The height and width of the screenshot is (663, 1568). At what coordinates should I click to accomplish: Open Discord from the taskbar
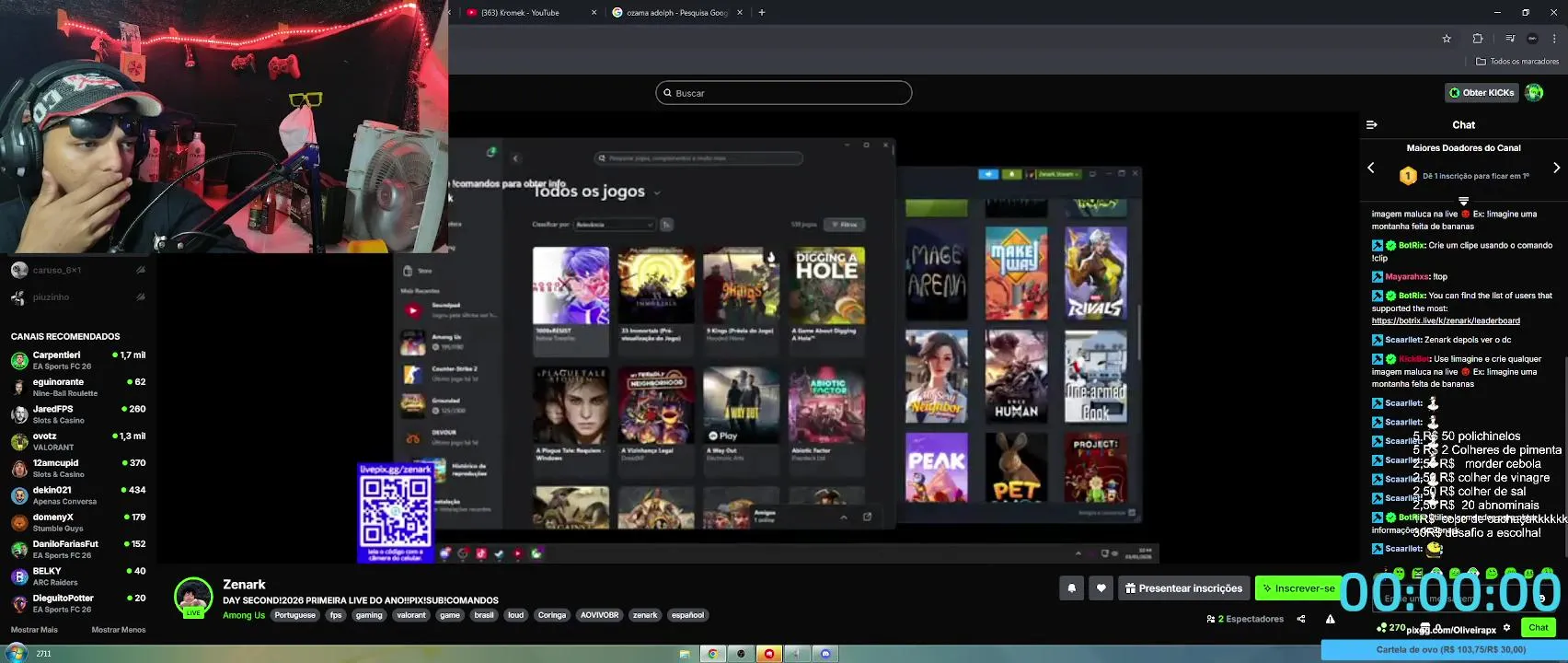825,654
